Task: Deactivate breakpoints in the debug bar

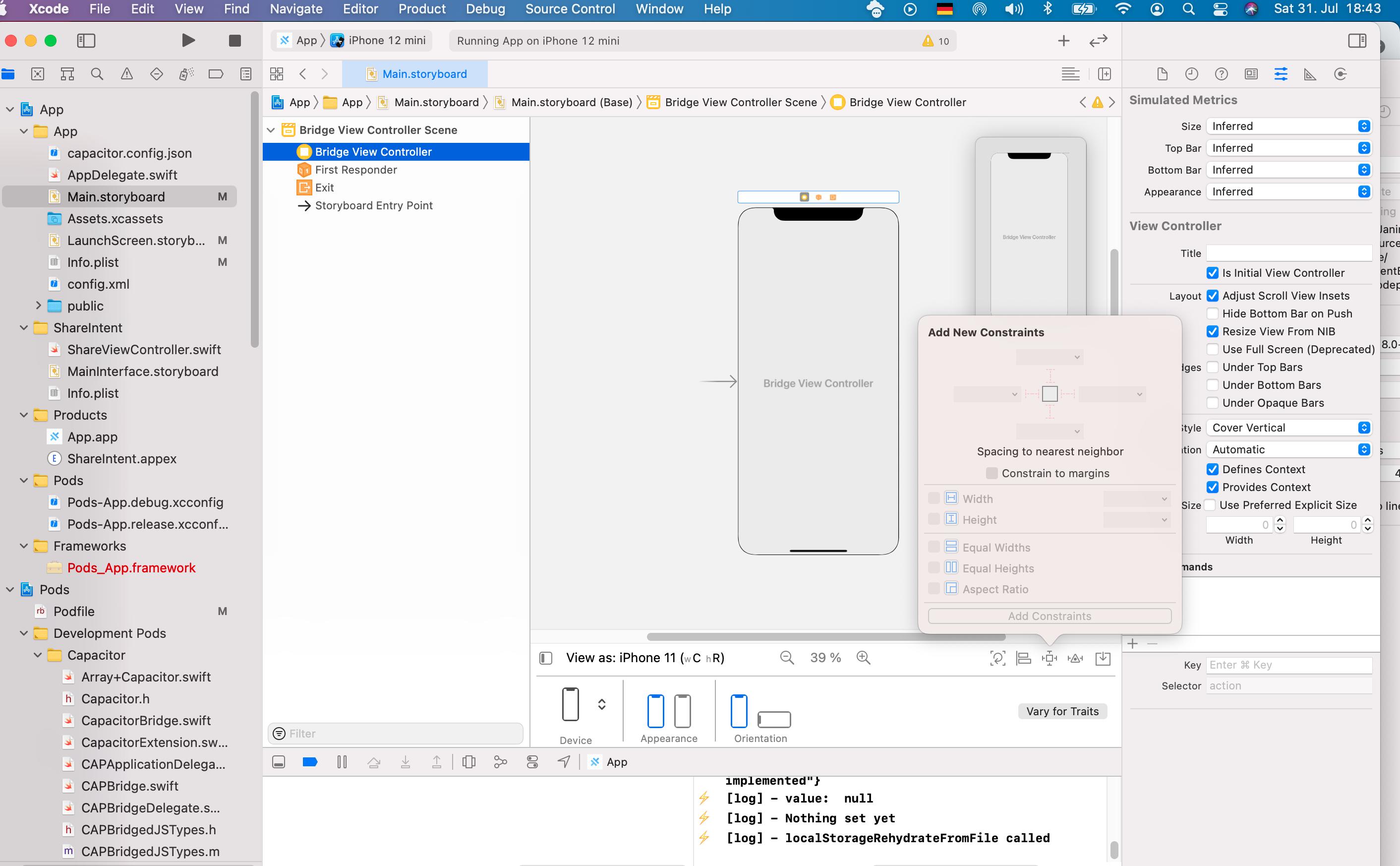Action: [310, 762]
